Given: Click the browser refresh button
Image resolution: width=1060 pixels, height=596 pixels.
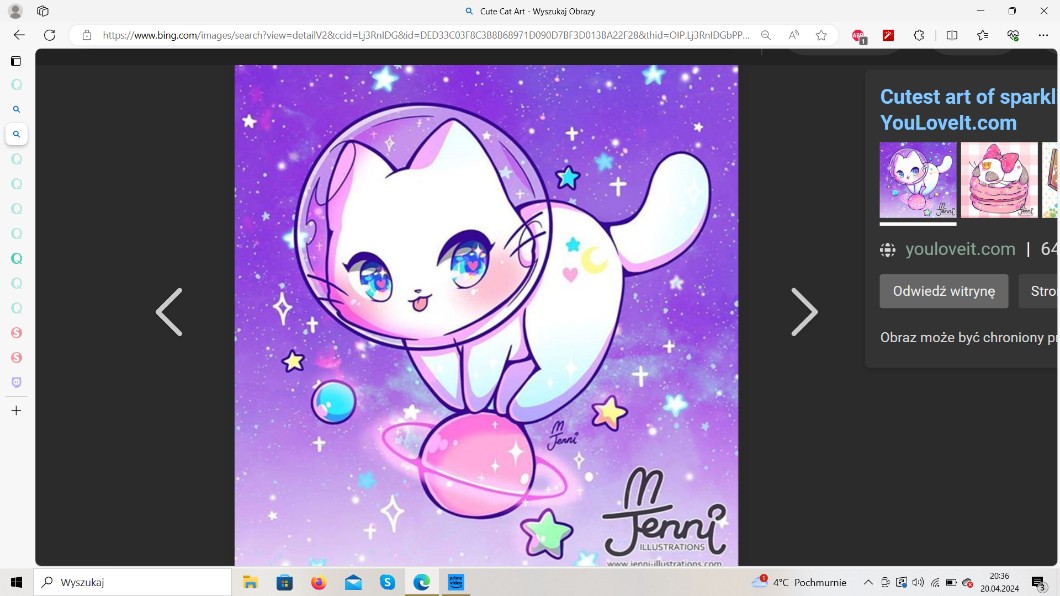Looking at the screenshot, I should (x=49, y=35).
